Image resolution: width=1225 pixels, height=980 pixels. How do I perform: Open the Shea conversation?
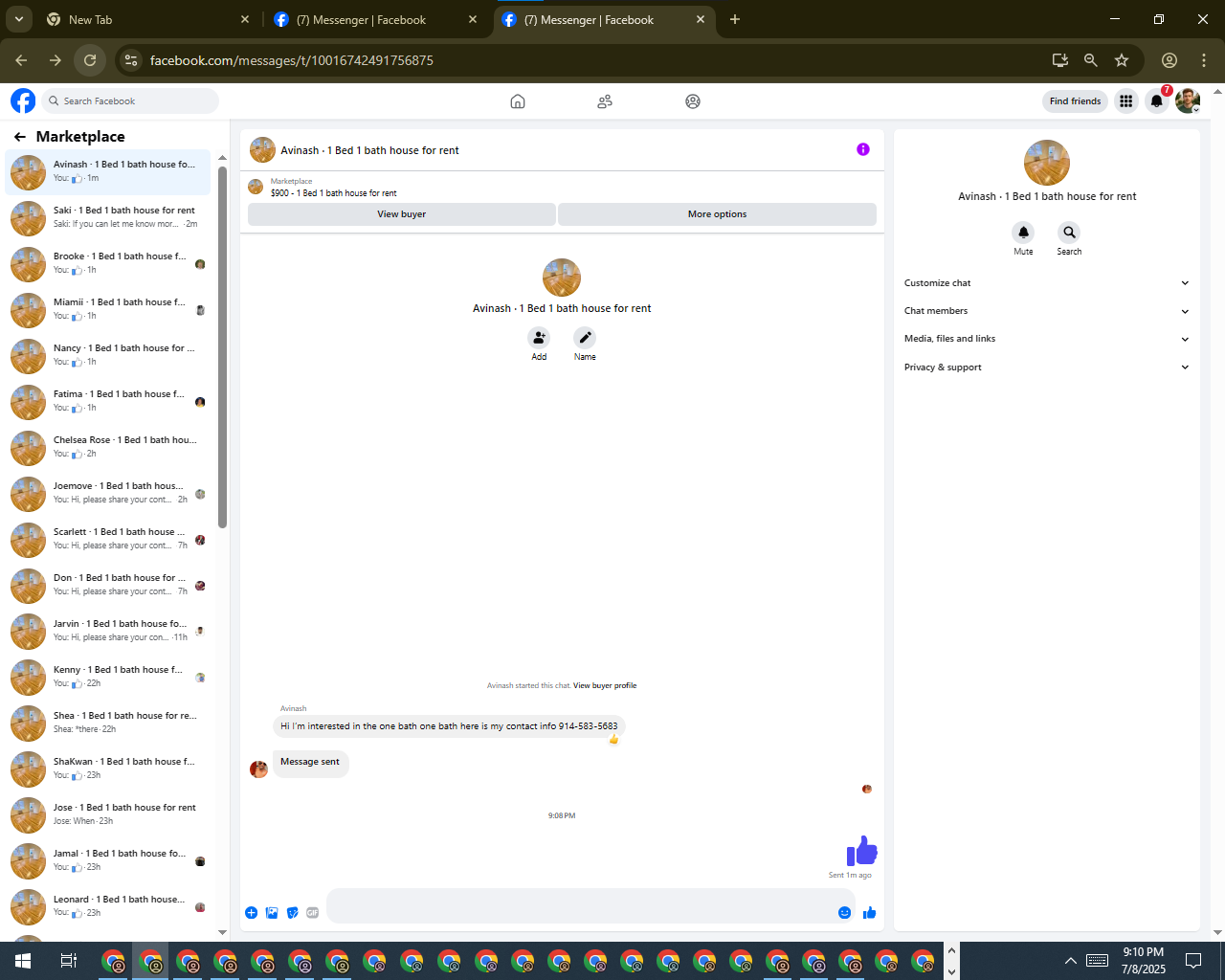pos(108,724)
